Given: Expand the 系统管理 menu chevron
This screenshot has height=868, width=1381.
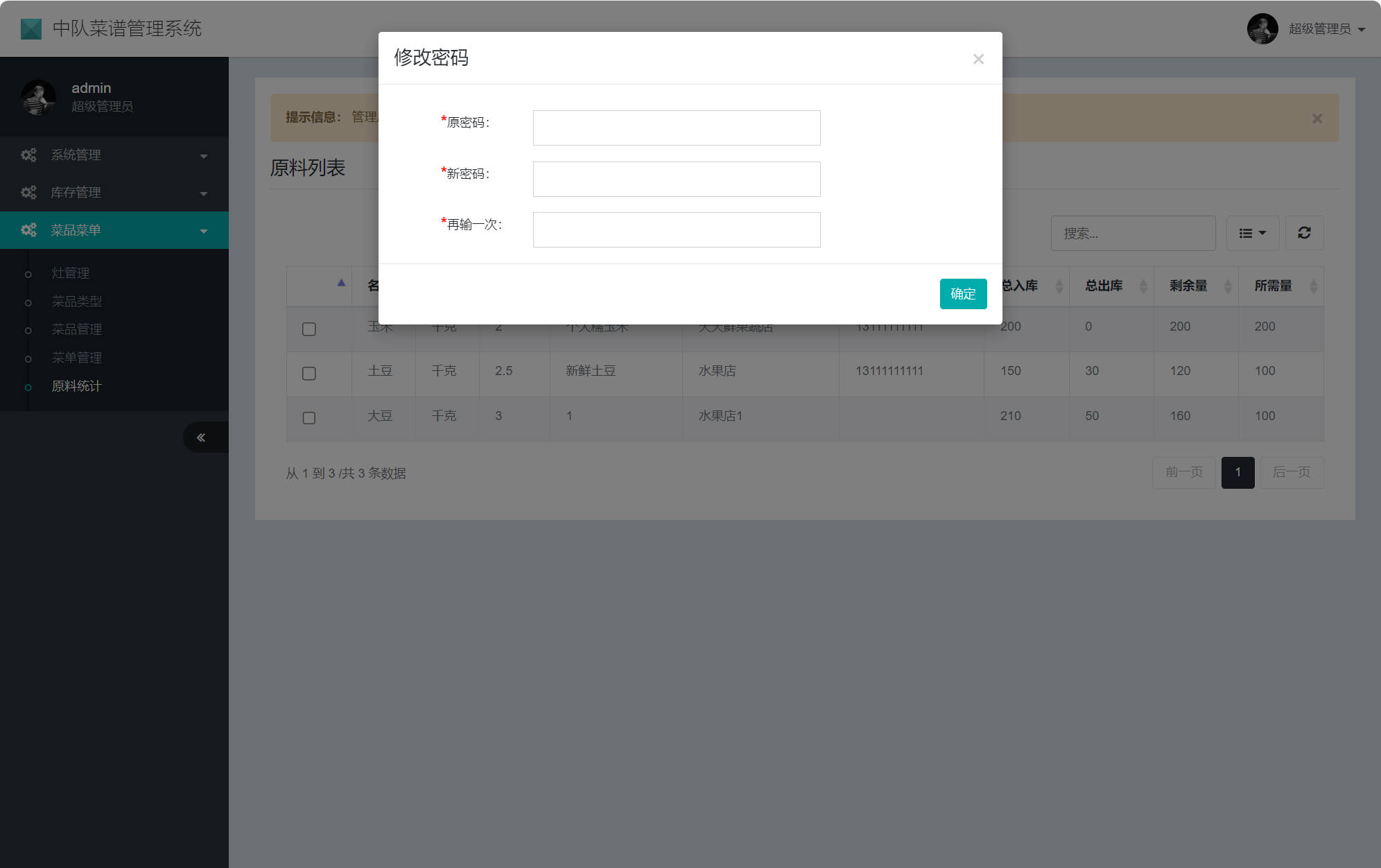Looking at the screenshot, I should (x=203, y=156).
